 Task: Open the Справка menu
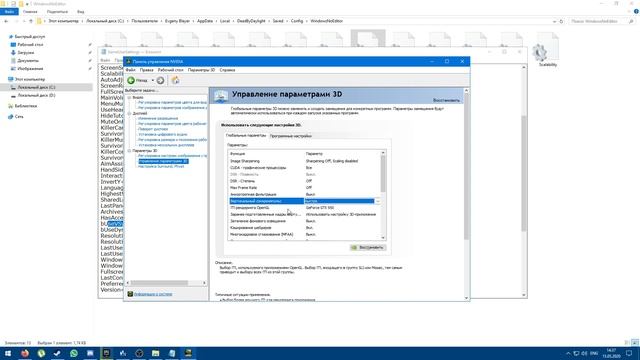point(227,70)
